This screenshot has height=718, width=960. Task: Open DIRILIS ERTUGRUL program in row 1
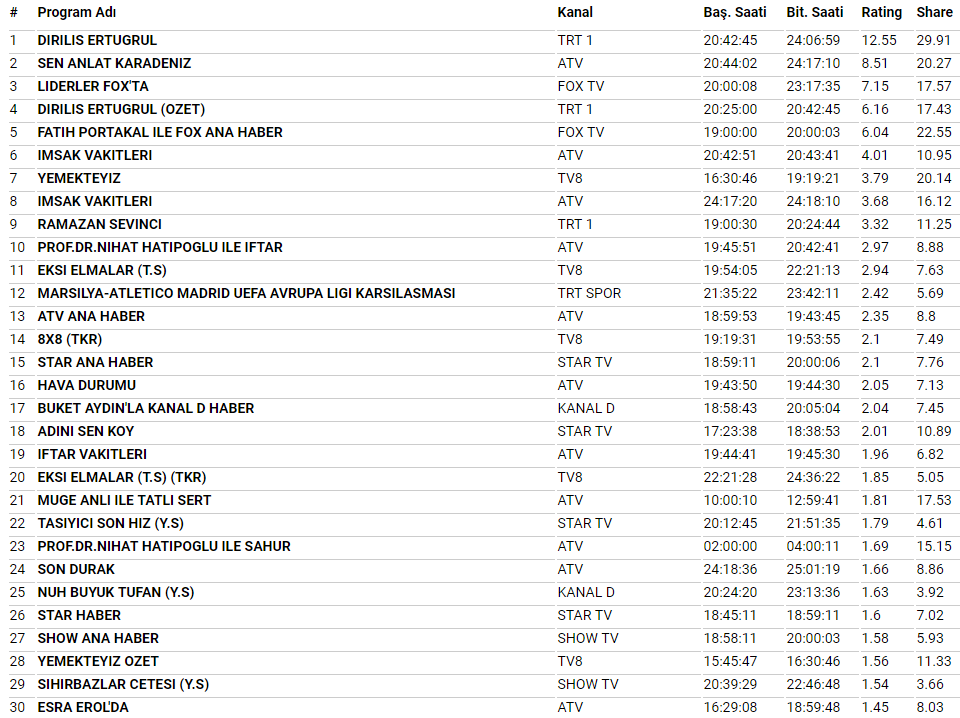coord(97,40)
